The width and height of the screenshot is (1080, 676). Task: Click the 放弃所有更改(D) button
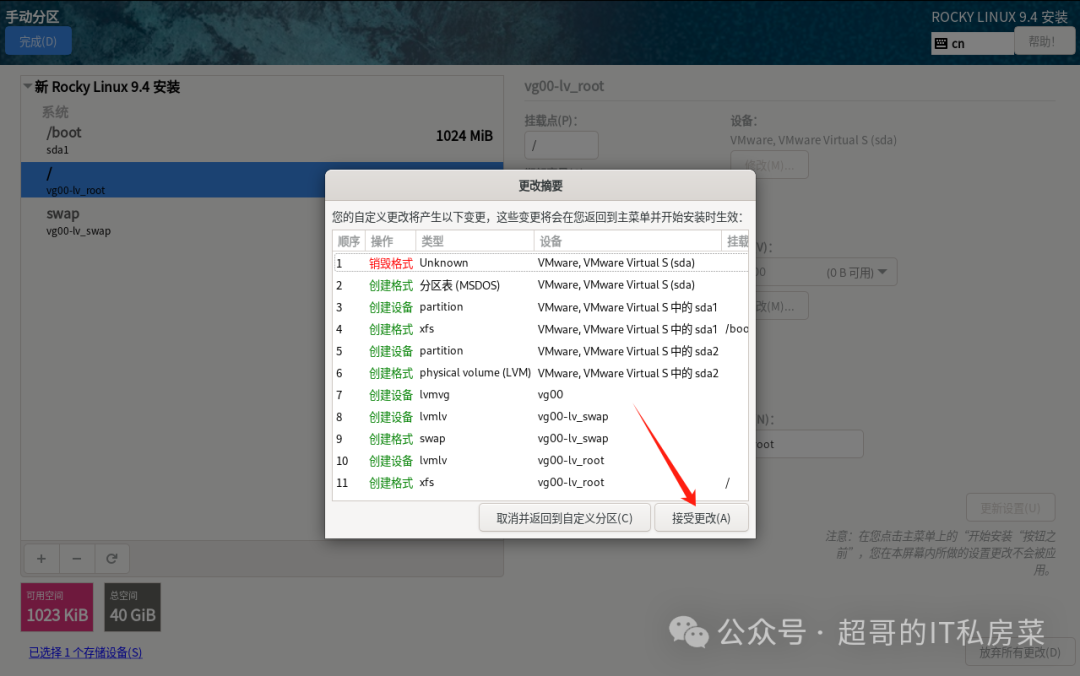coord(1020,651)
